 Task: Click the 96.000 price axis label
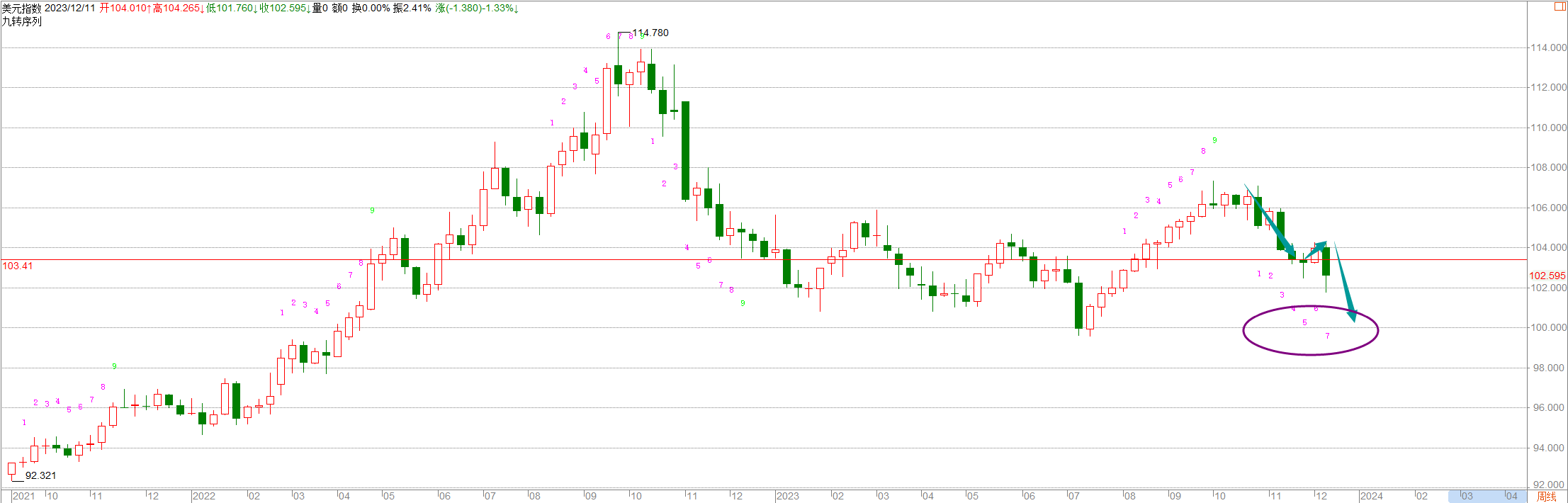pyautogui.click(x=1549, y=407)
